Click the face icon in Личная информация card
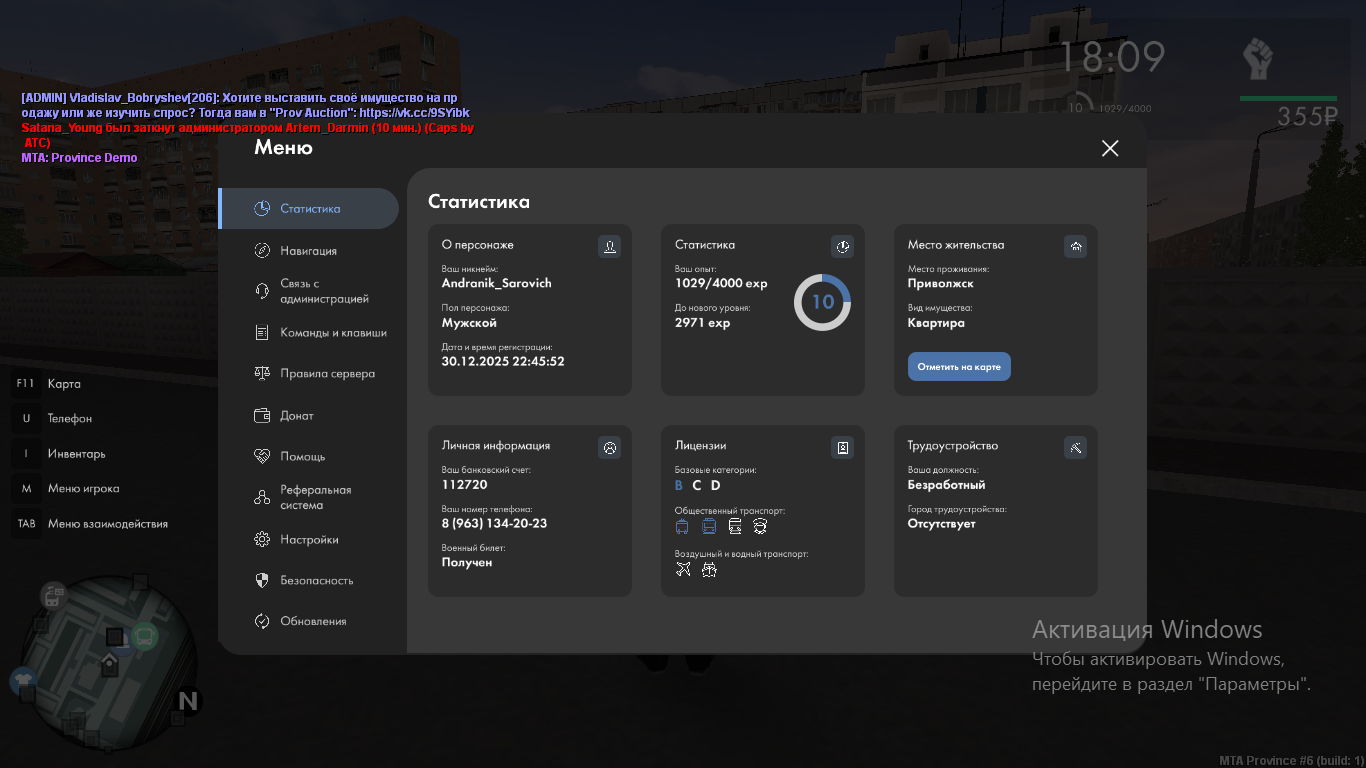The height and width of the screenshot is (768, 1366). tap(609, 447)
